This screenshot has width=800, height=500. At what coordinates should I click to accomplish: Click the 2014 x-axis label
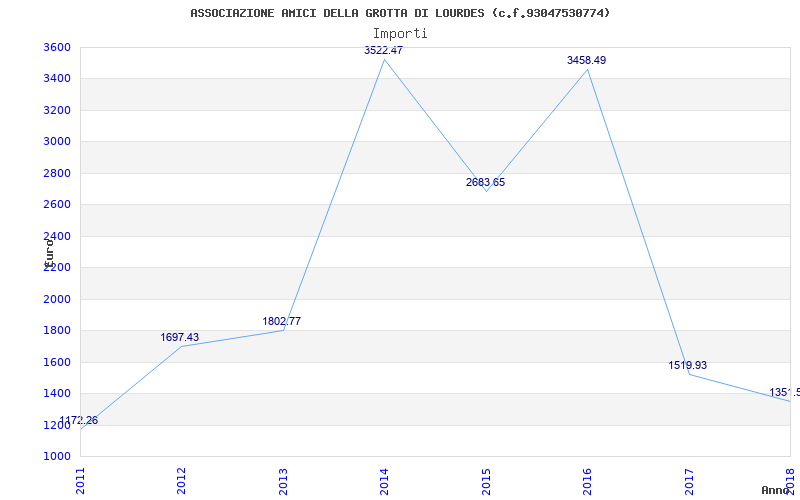tap(384, 482)
